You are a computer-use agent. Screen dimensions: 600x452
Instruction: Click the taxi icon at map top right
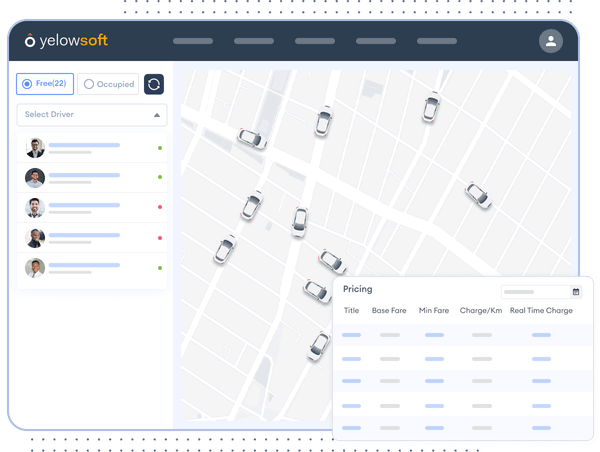431,106
